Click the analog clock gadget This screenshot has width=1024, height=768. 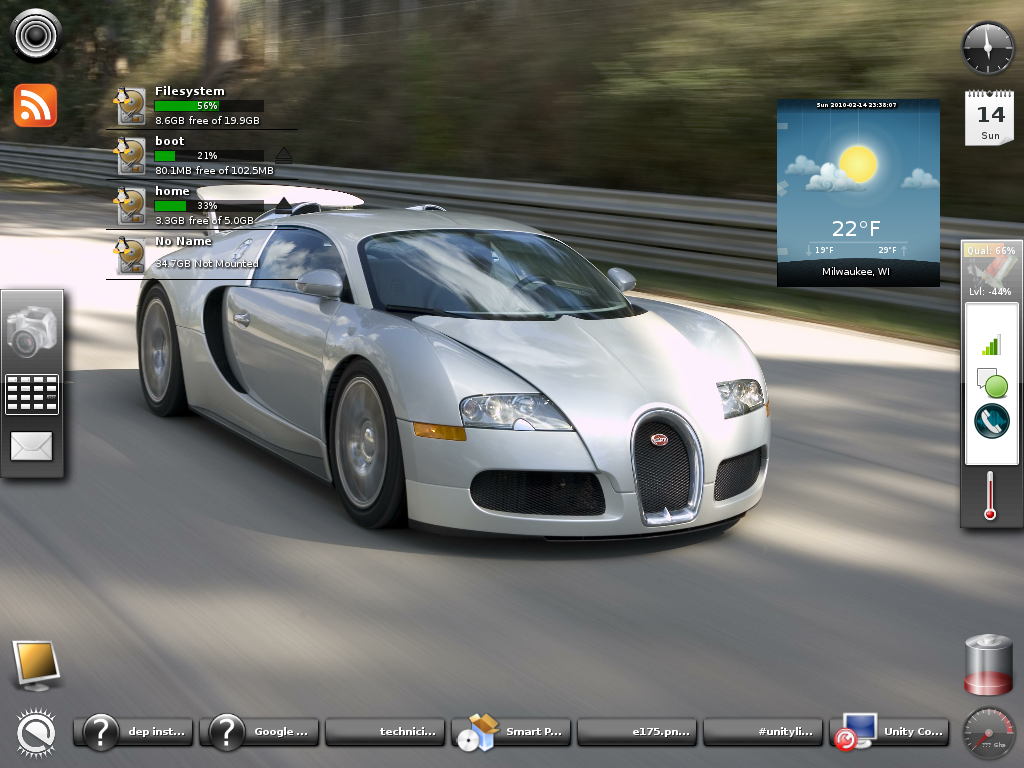click(x=988, y=47)
